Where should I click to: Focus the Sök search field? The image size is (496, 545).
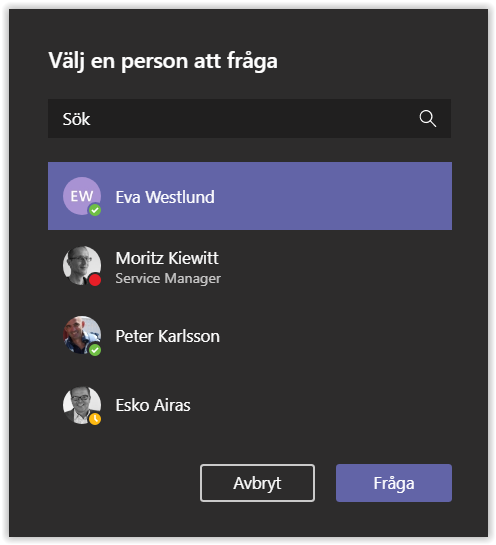click(x=250, y=119)
